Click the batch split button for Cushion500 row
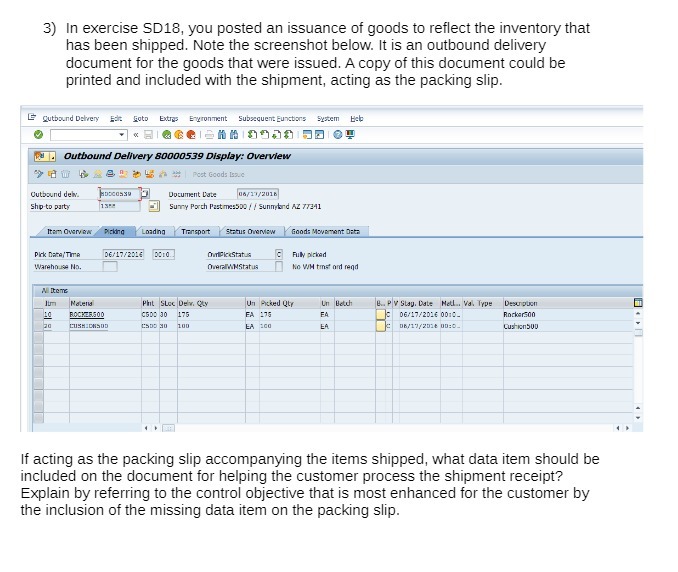 point(381,326)
